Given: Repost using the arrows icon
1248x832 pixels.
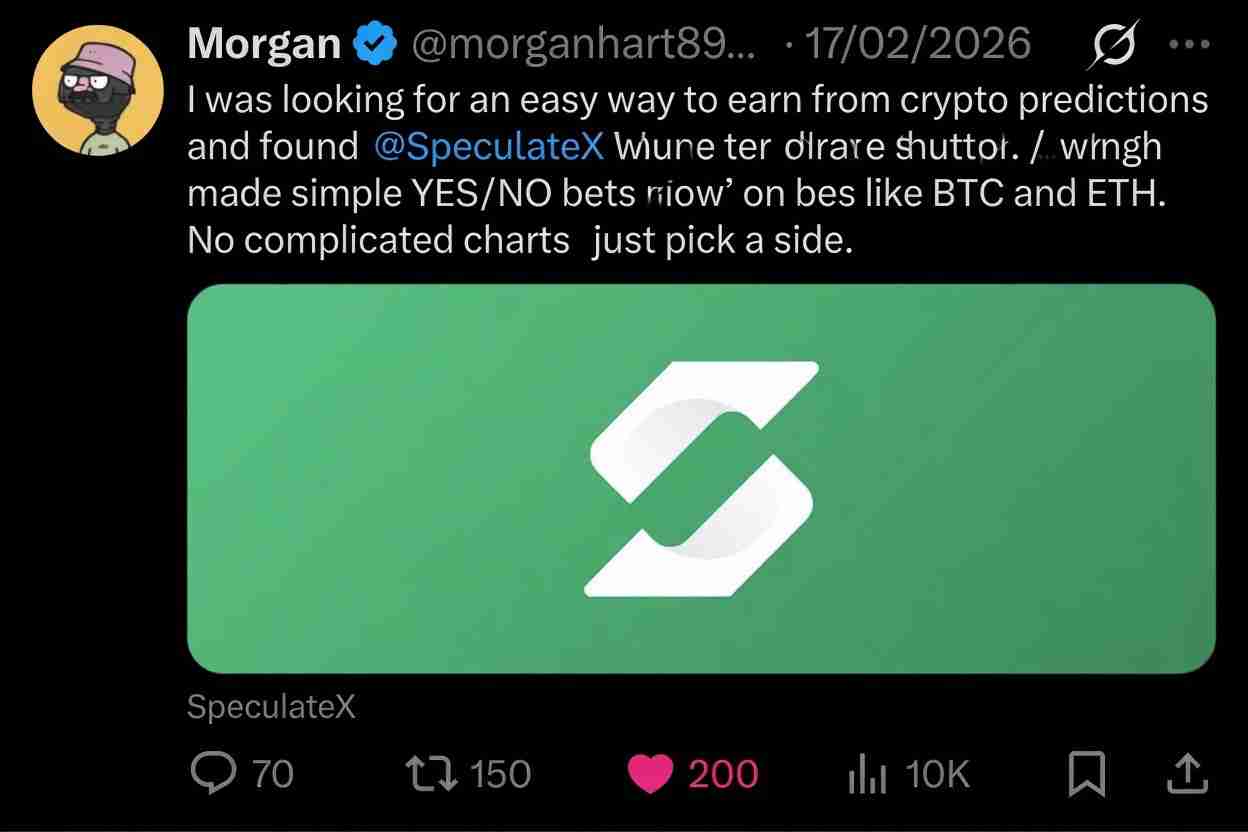Looking at the screenshot, I should pyautogui.click(x=431, y=774).
